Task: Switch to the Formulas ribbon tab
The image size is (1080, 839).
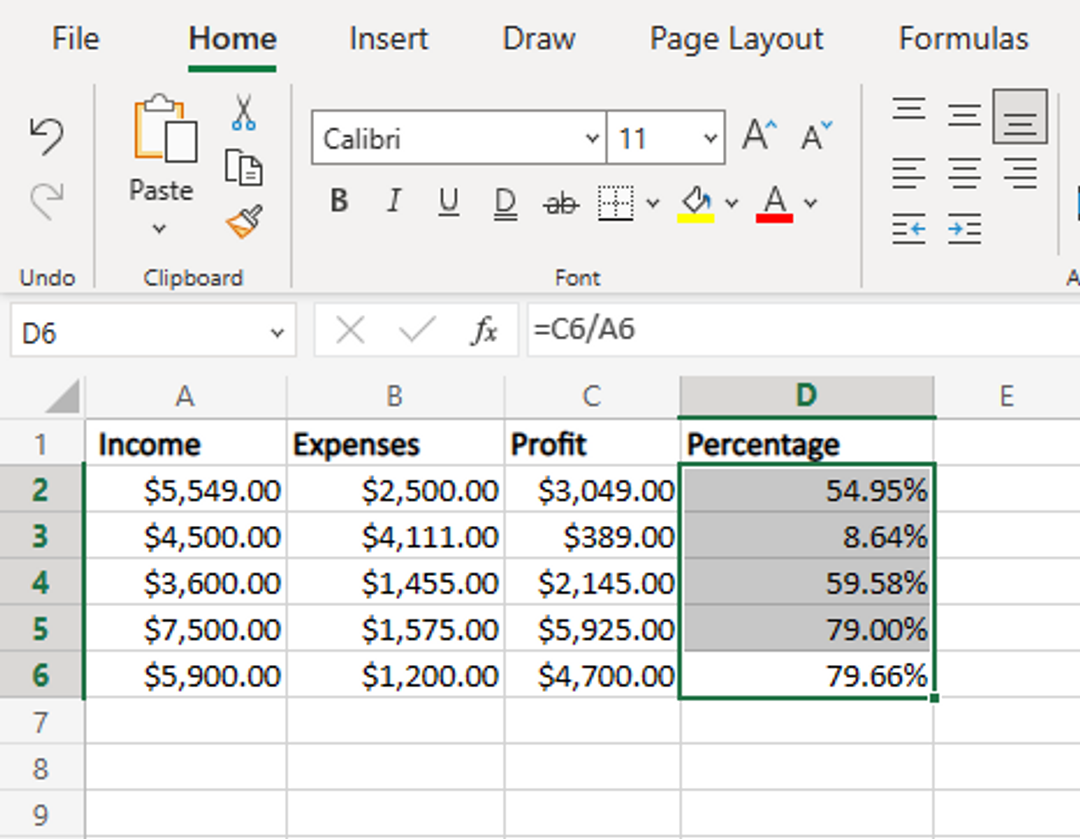Action: point(963,38)
